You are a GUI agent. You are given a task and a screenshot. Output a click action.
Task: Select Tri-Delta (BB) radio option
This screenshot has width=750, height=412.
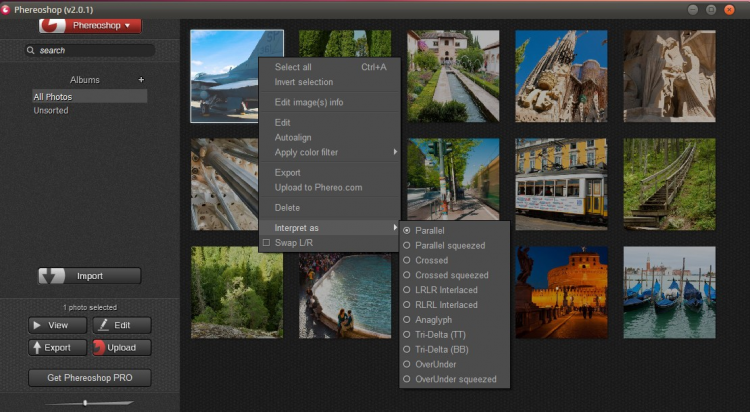click(407, 349)
